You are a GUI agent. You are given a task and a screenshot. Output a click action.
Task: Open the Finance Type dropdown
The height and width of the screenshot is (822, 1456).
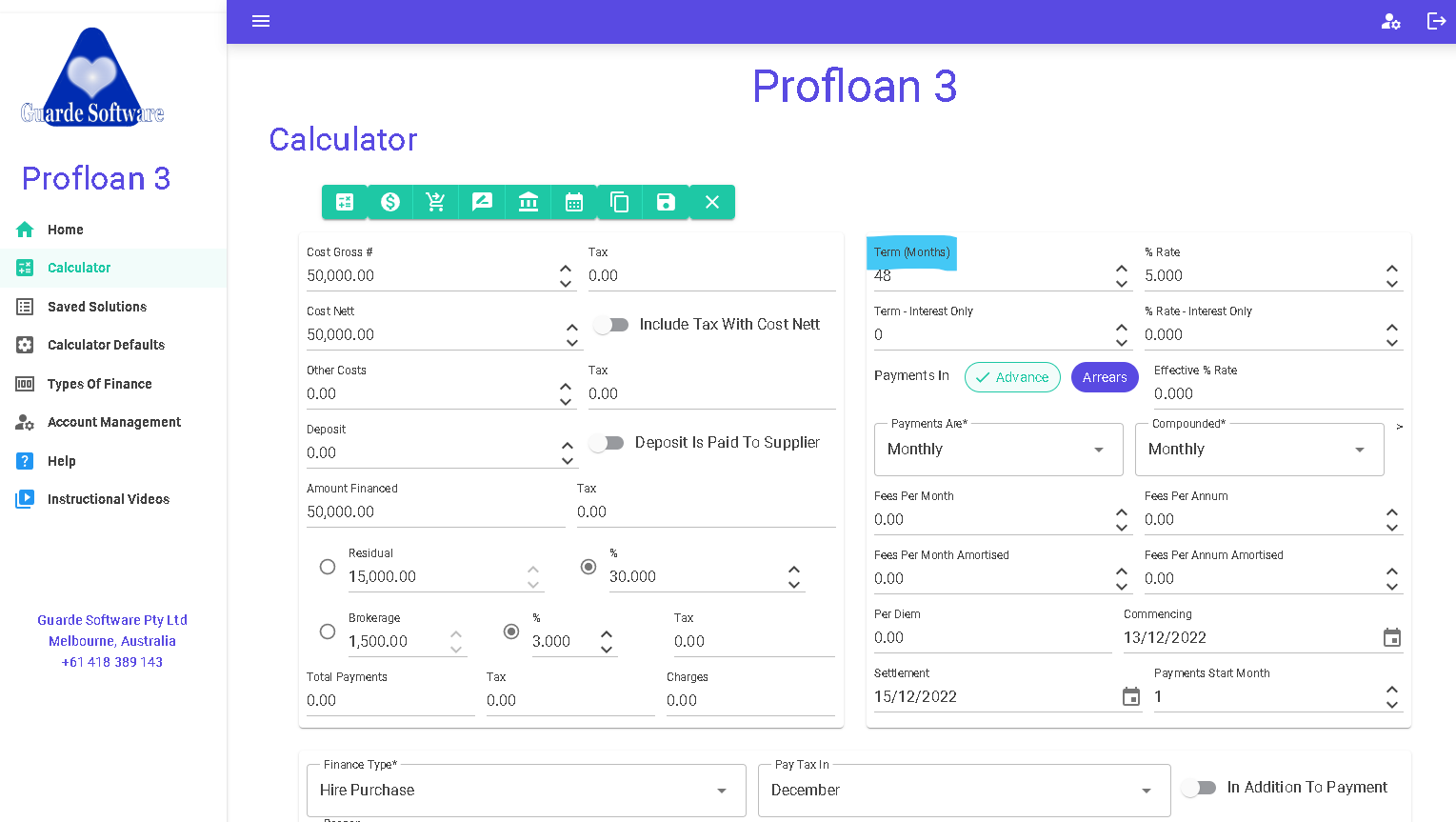point(527,791)
